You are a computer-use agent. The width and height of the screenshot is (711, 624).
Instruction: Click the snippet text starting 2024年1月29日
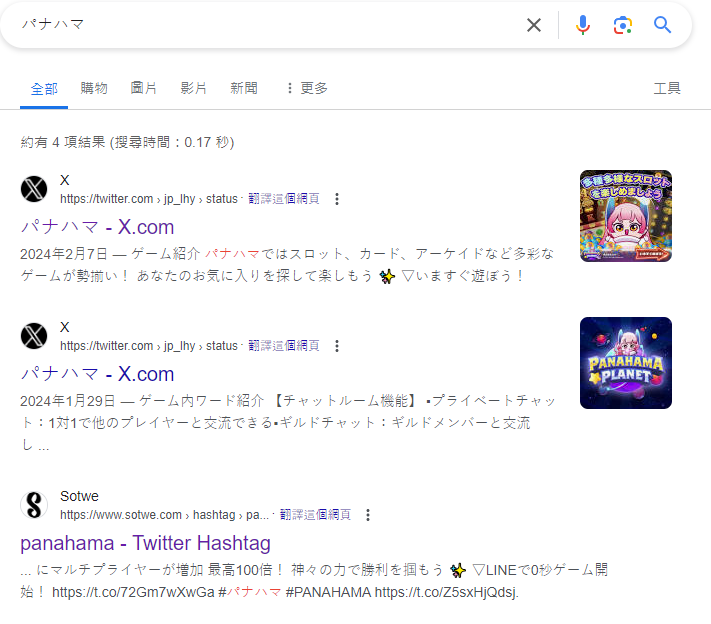click(287, 423)
